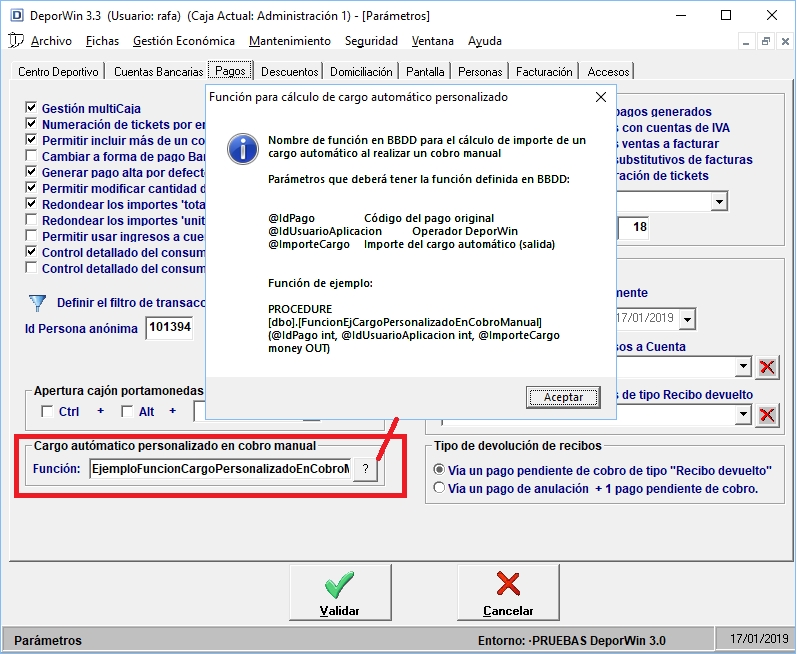Click the Función input field
This screenshot has height=654, width=797.
pos(221,469)
